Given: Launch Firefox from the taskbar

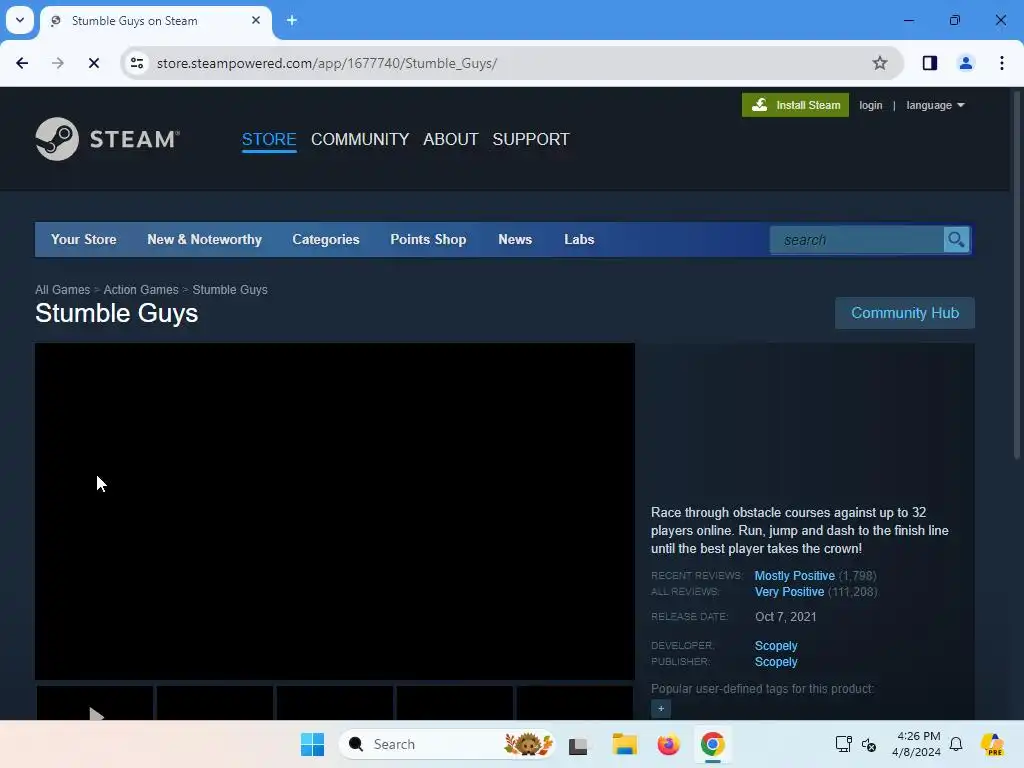Looking at the screenshot, I should point(668,744).
